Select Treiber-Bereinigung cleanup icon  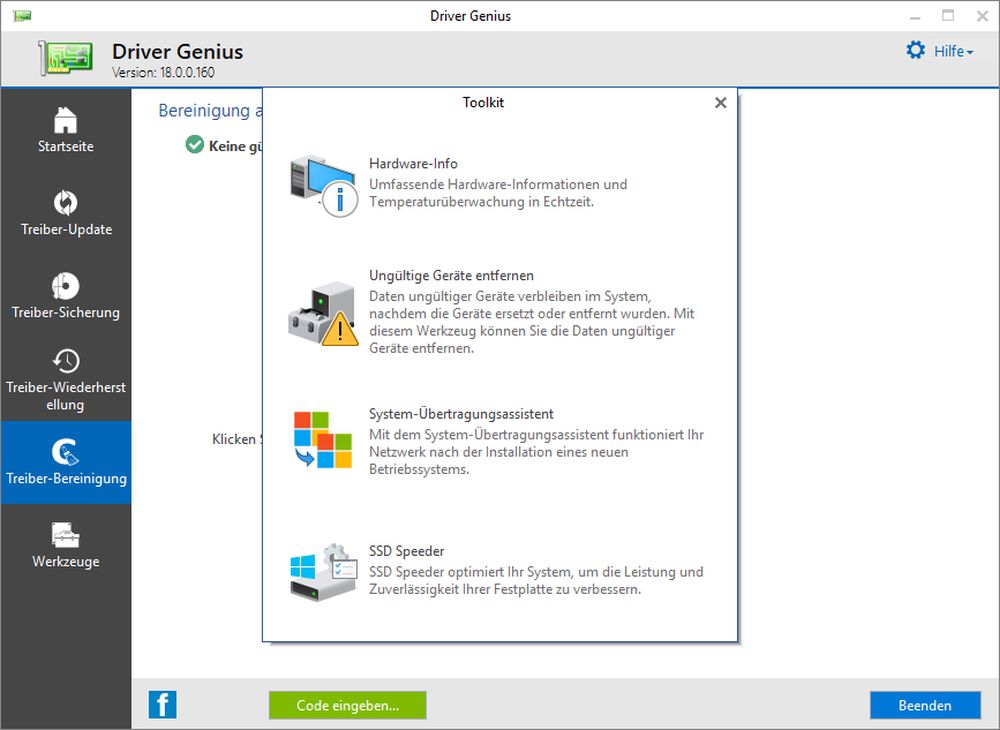click(x=65, y=452)
